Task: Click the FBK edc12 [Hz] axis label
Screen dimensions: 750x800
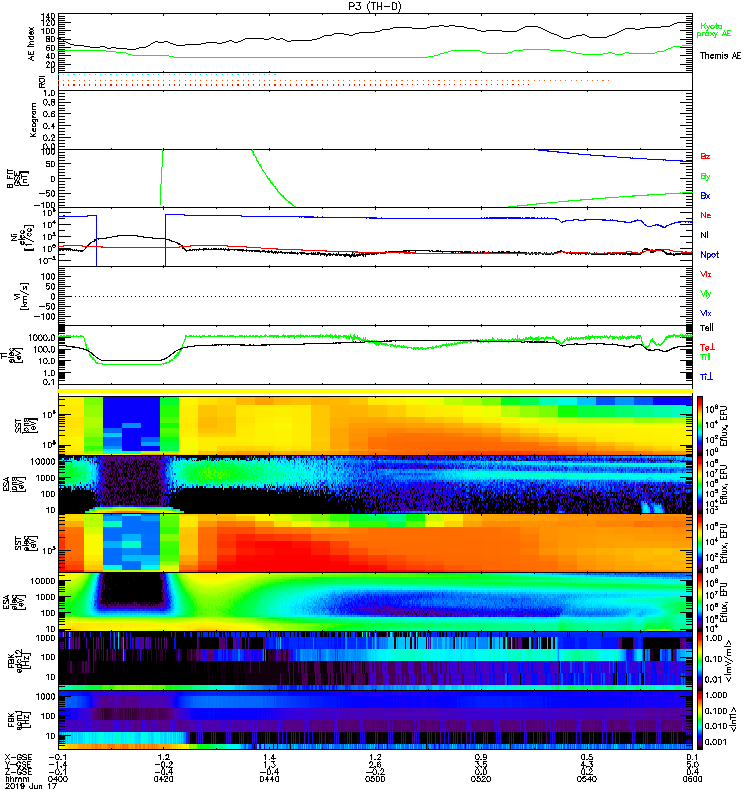Action: (x=17, y=661)
